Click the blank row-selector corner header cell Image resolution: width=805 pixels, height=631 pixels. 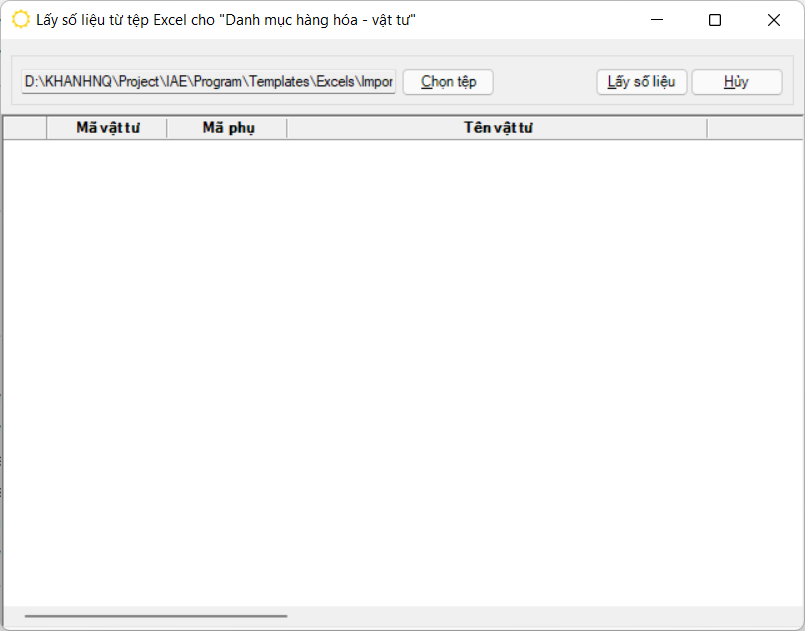[25, 128]
